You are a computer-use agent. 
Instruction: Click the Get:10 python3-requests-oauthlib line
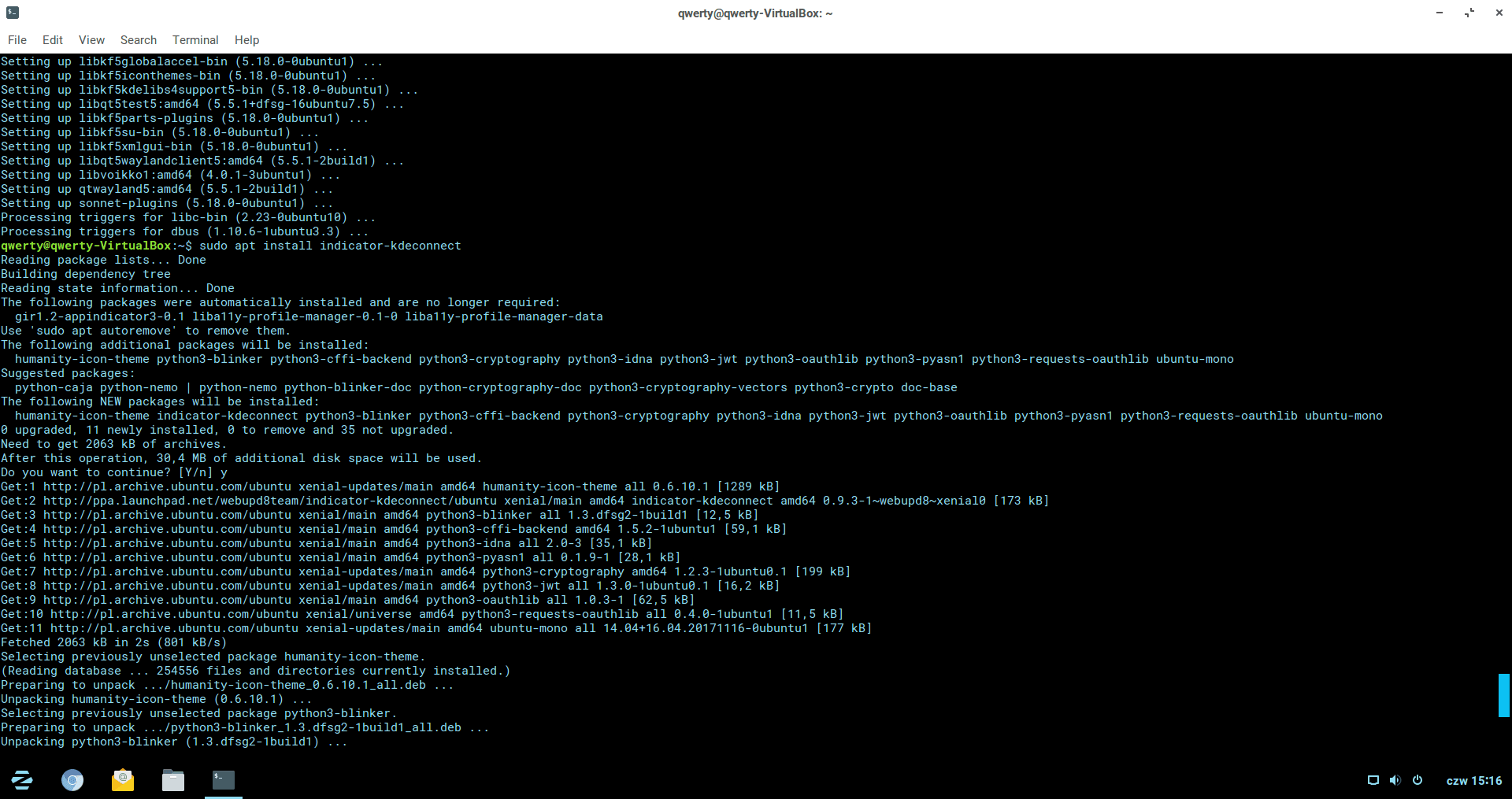coord(422,614)
